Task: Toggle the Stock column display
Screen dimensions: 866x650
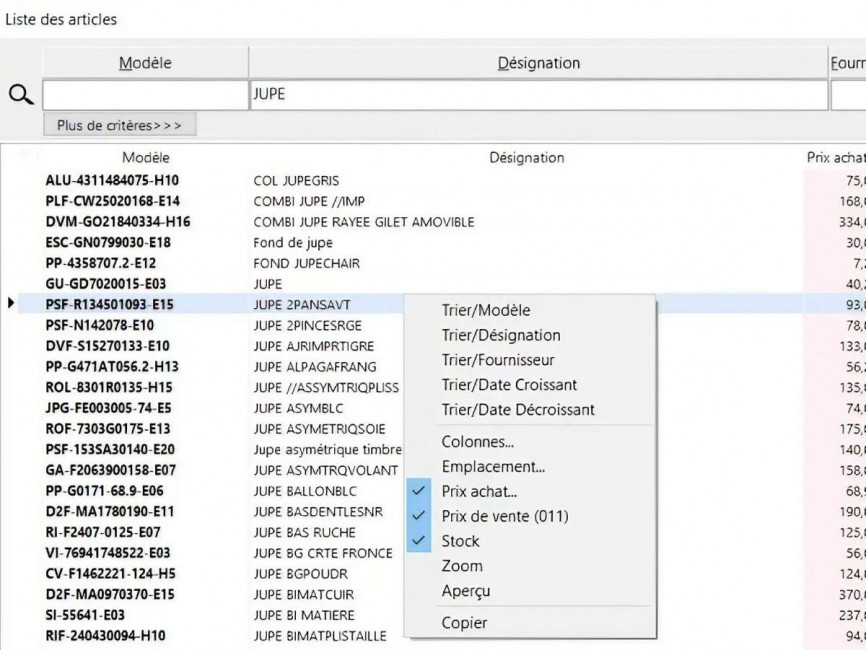Action: point(460,541)
